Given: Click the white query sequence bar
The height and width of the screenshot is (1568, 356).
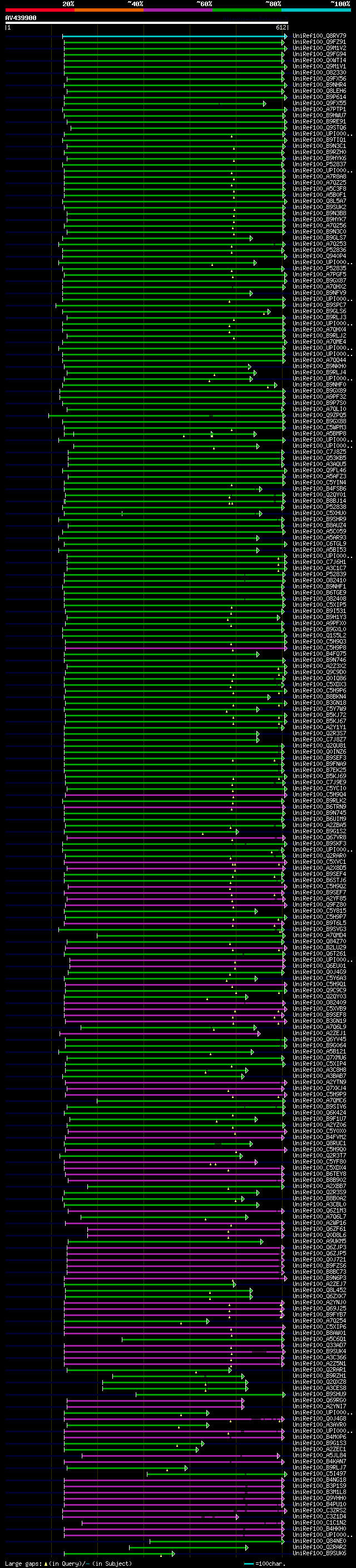Looking at the screenshot, I should pos(146,23).
